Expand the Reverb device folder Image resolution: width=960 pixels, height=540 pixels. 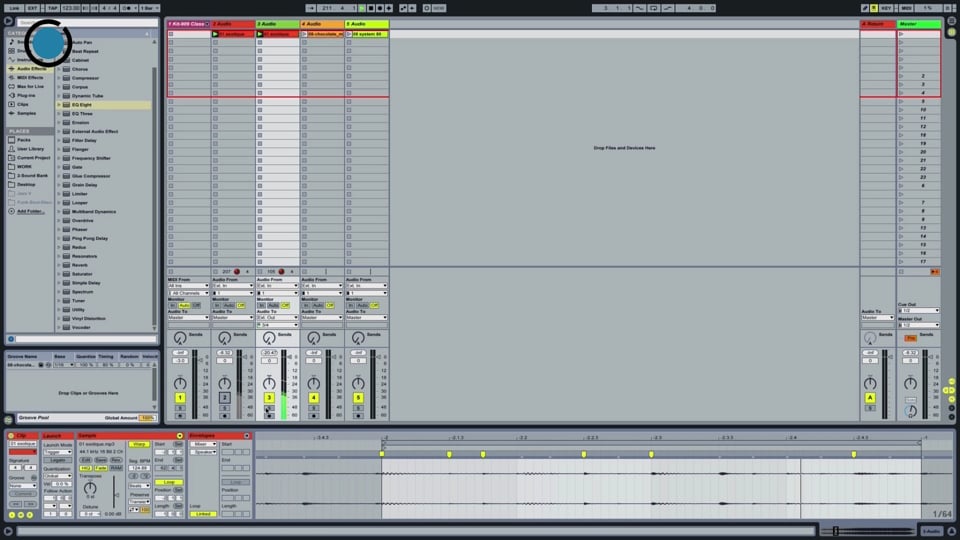pyautogui.click(x=59, y=265)
